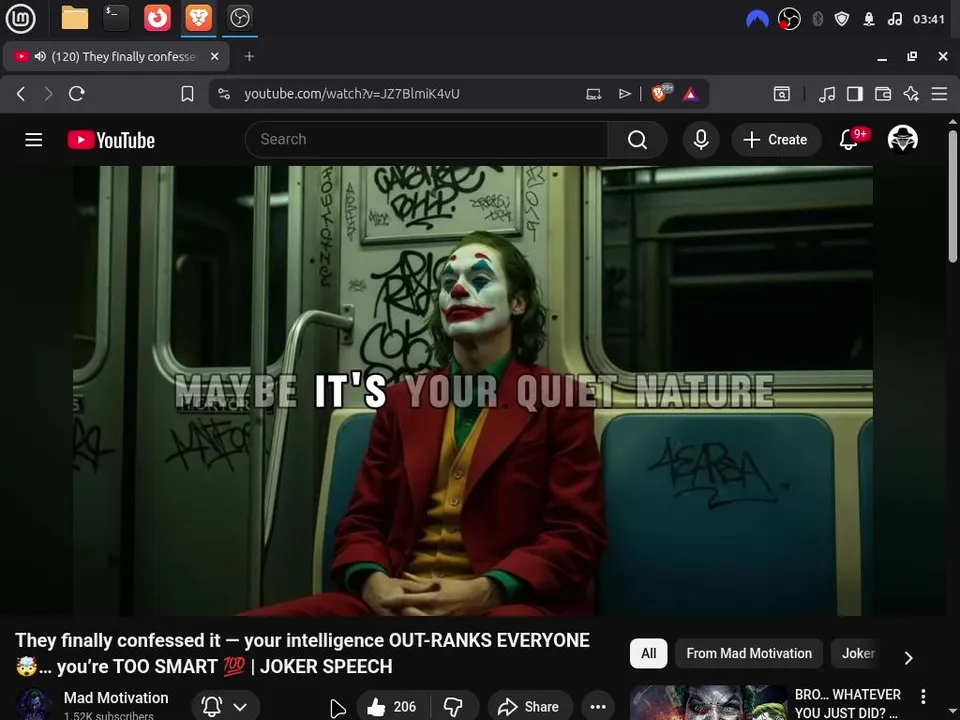Open options menu for 'BRO... WHATEVER' video
This screenshot has height=720, width=960.
pos(923,696)
